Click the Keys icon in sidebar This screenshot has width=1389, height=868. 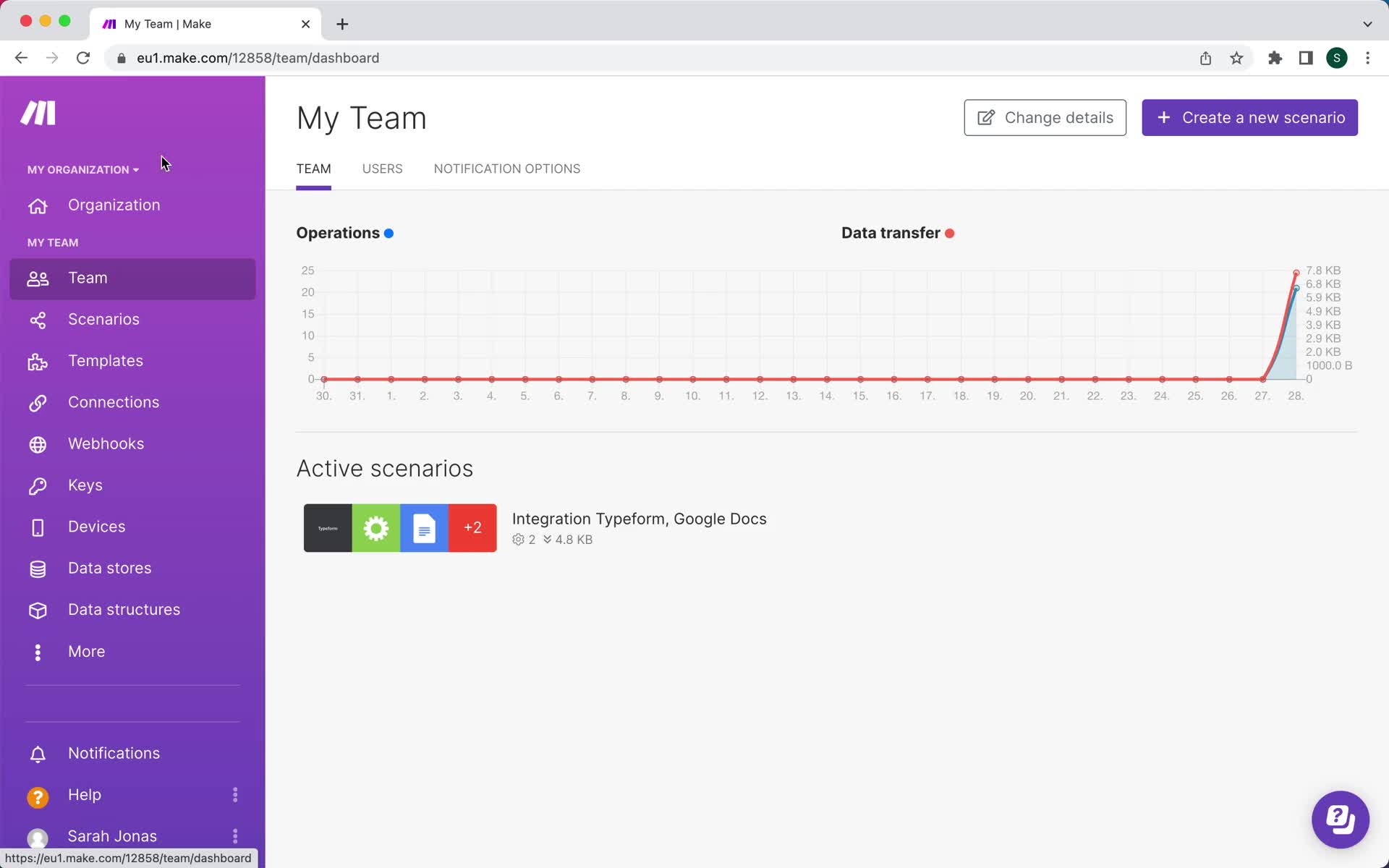(38, 485)
